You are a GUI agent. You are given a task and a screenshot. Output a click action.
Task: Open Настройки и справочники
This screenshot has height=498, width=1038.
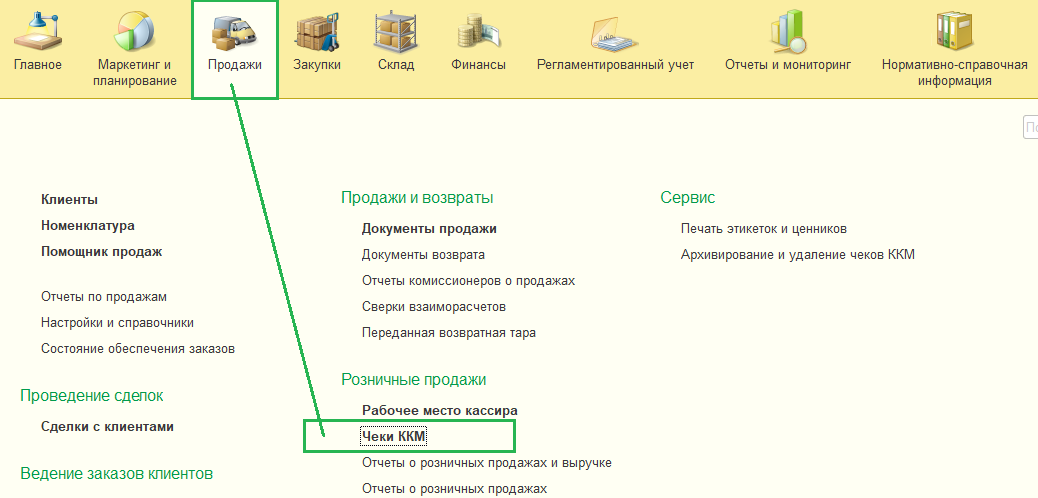click(x=117, y=323)
